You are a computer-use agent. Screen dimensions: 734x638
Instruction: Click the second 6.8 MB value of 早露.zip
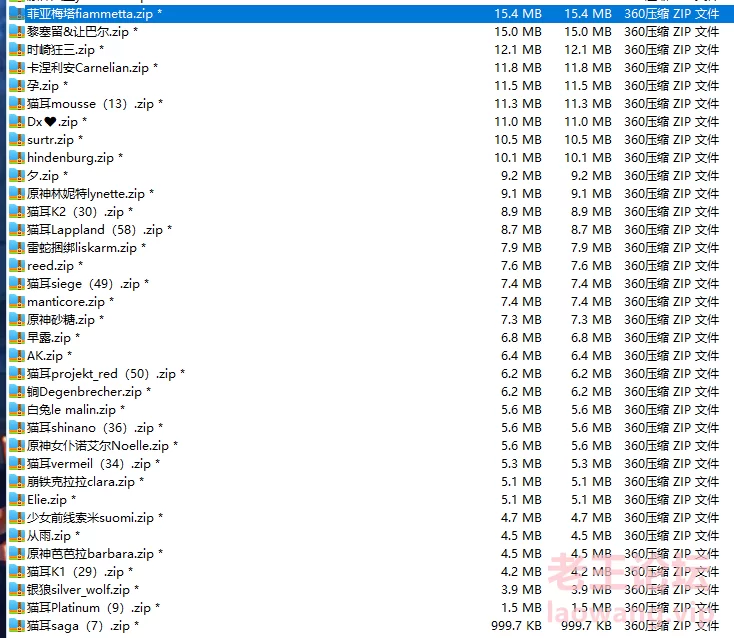click(591, 337)
